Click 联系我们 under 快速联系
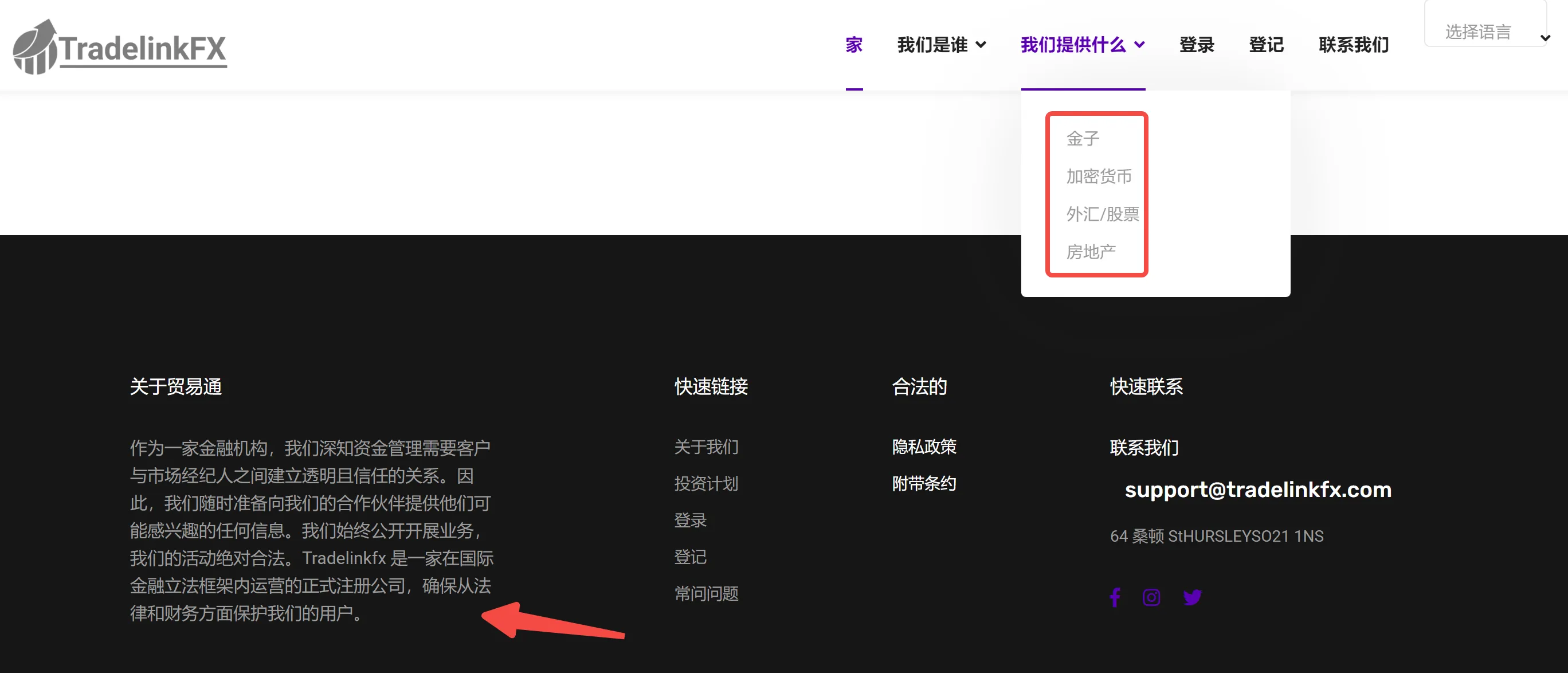Screen dimensions: 1568x673 1144,448
